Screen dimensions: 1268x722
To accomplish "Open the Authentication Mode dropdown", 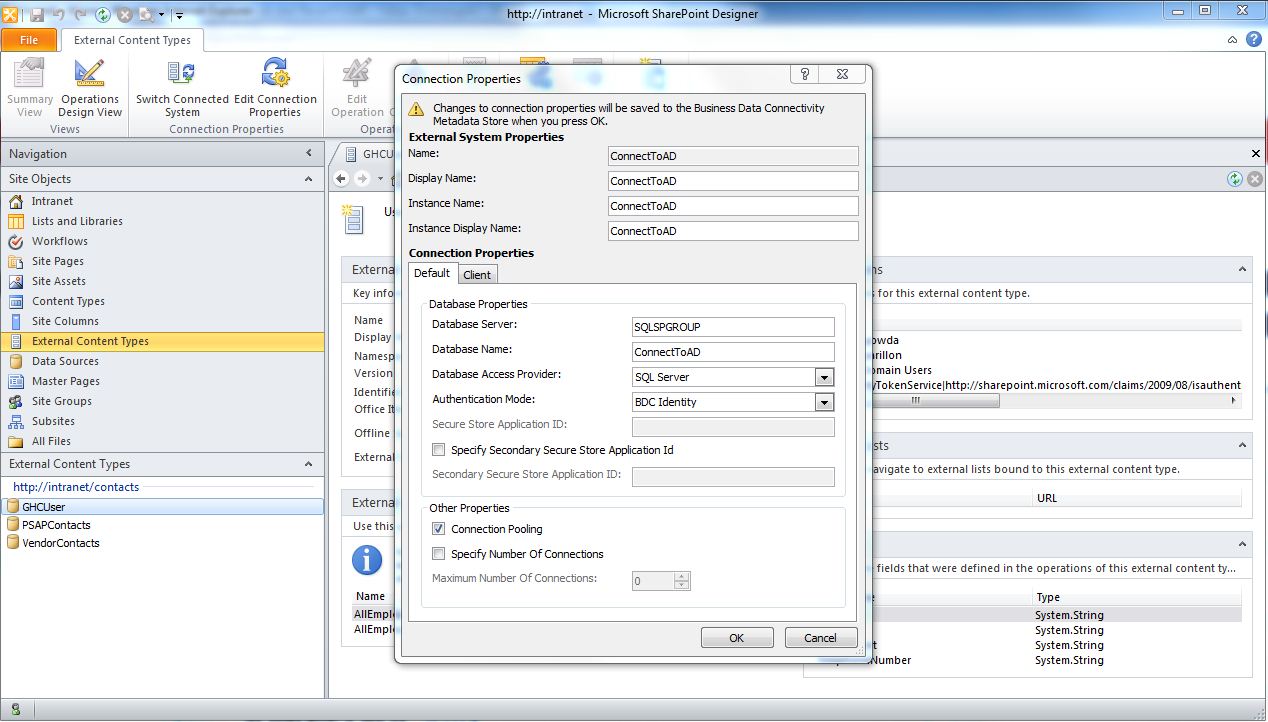I will [x=824, y=400].
